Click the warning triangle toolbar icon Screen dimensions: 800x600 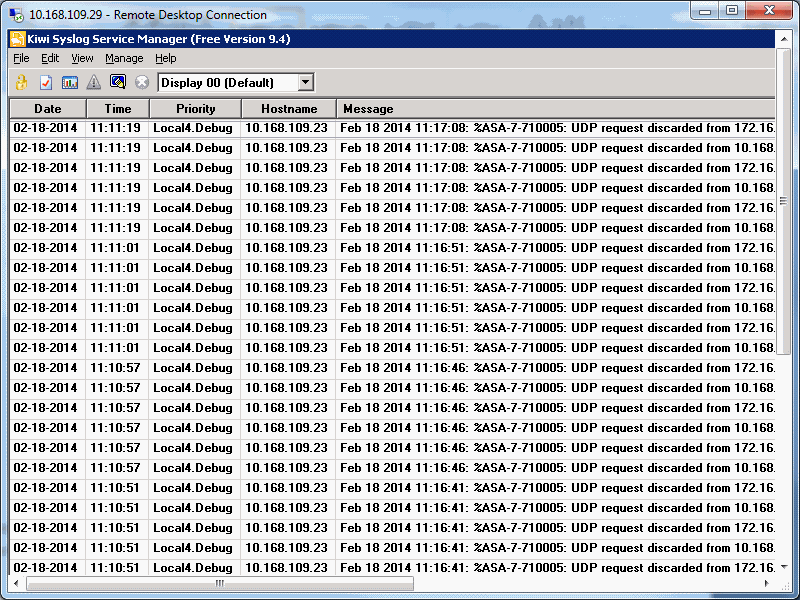click(x=94, y=82)
